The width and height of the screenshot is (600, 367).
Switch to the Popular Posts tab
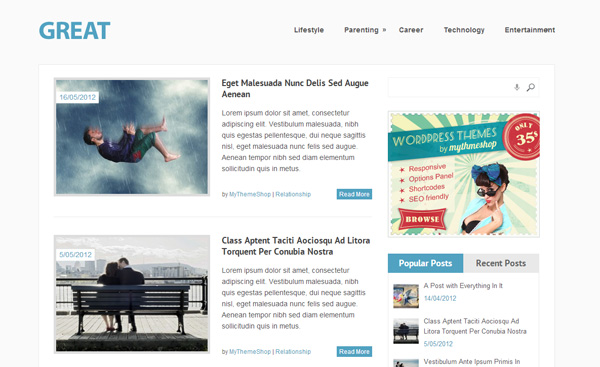coord(426,263)
